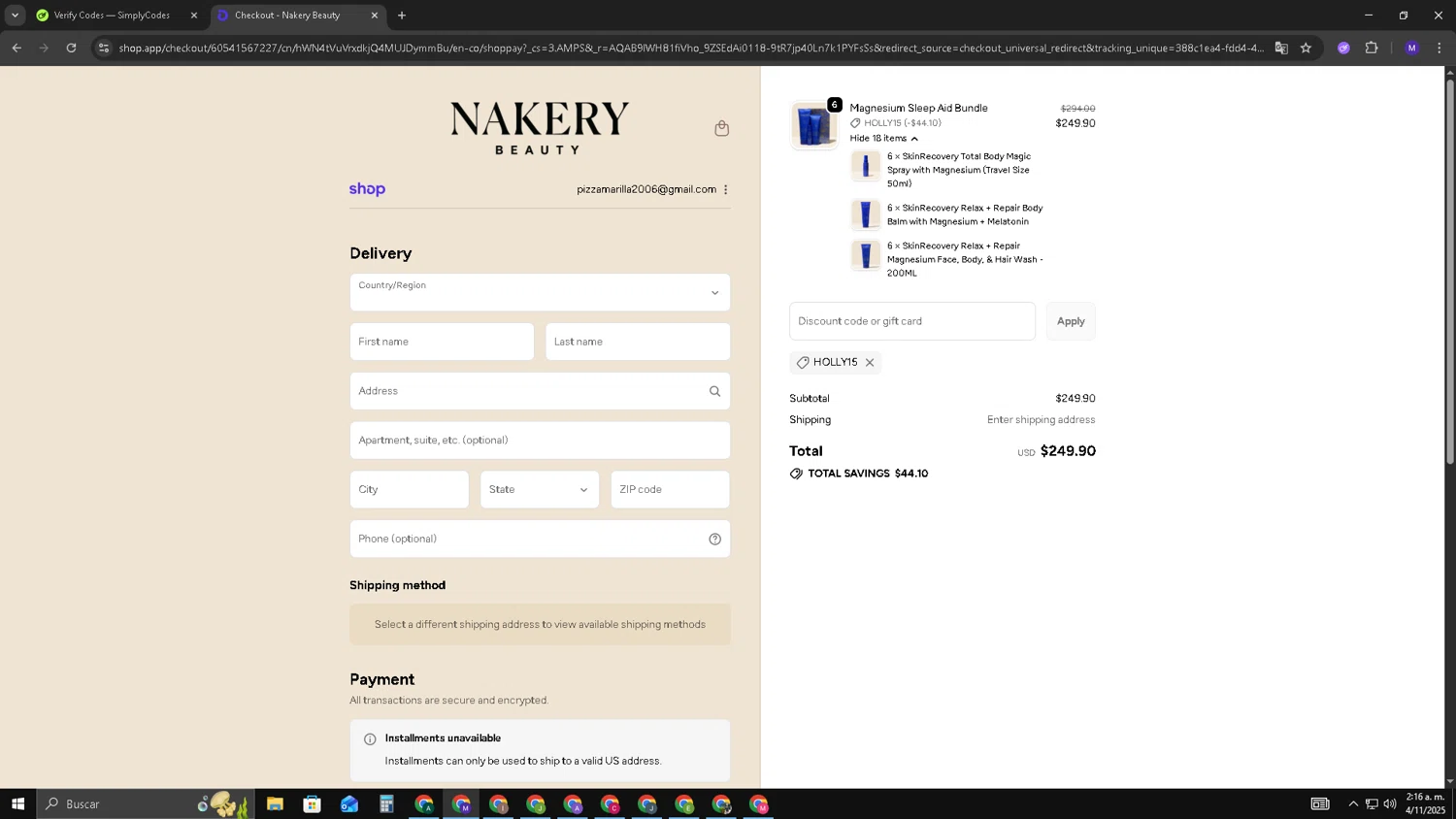The image size is (1456, 819).
Task: Open Calculator from taskbar
Action: (x=386, y=803)
